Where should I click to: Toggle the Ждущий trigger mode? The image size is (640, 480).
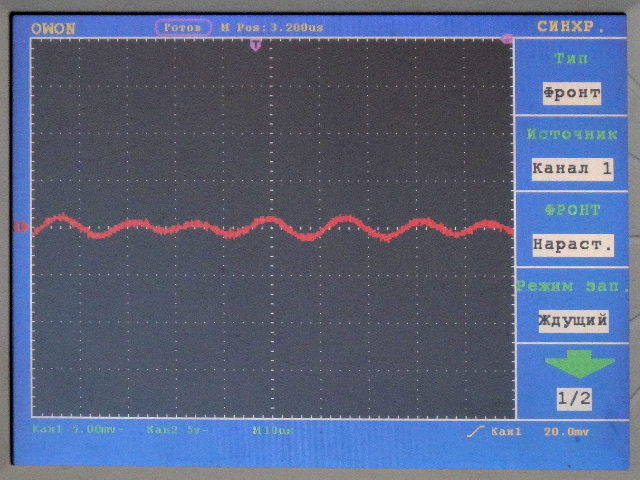tap(572, 321)
